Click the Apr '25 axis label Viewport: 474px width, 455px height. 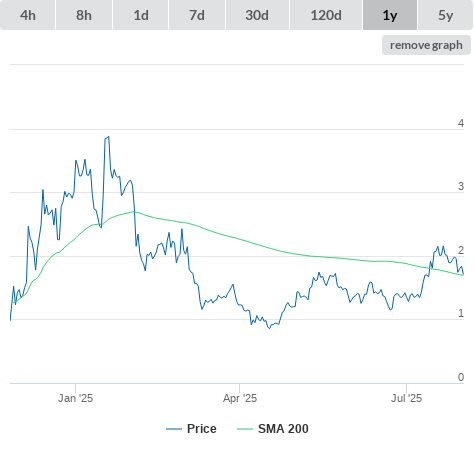[x=240, y=398]
